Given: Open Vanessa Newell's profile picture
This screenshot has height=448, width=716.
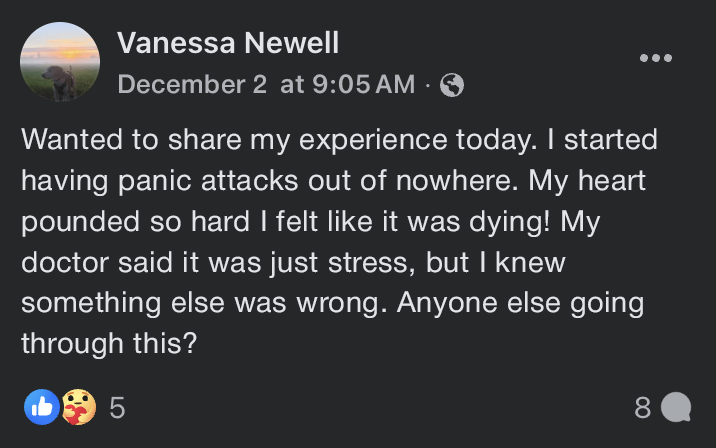Looking at the screenshot, I should [60, 62].
